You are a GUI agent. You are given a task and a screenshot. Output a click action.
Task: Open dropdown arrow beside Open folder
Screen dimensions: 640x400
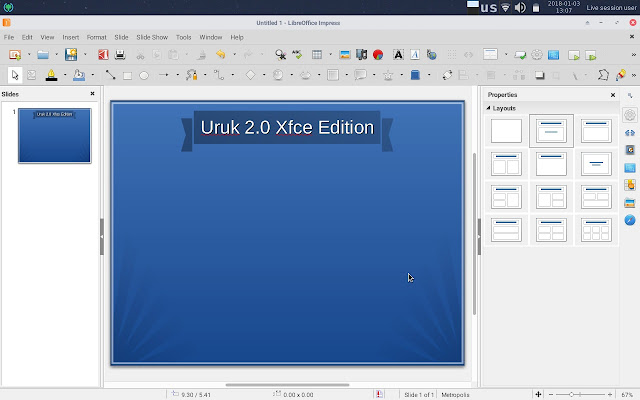[x=56, y=55]
